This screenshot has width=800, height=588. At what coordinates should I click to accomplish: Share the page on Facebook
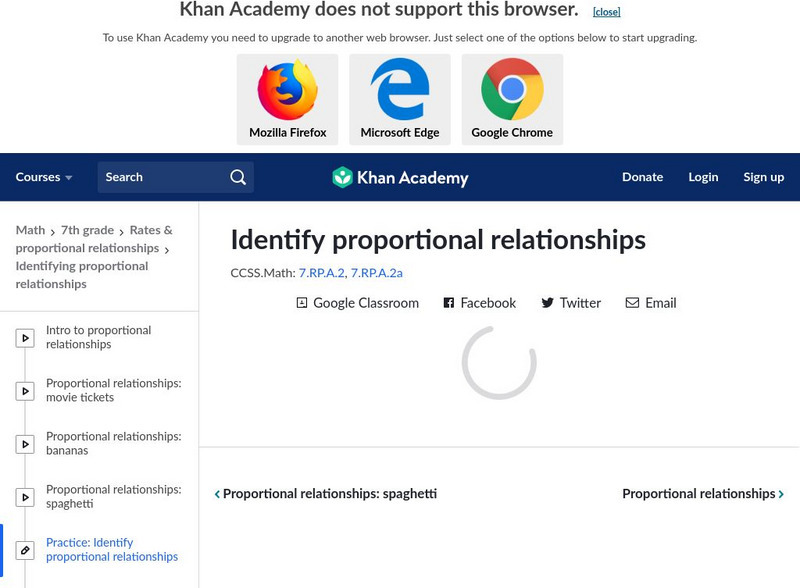pyautogui.click(x=480, y=303)
